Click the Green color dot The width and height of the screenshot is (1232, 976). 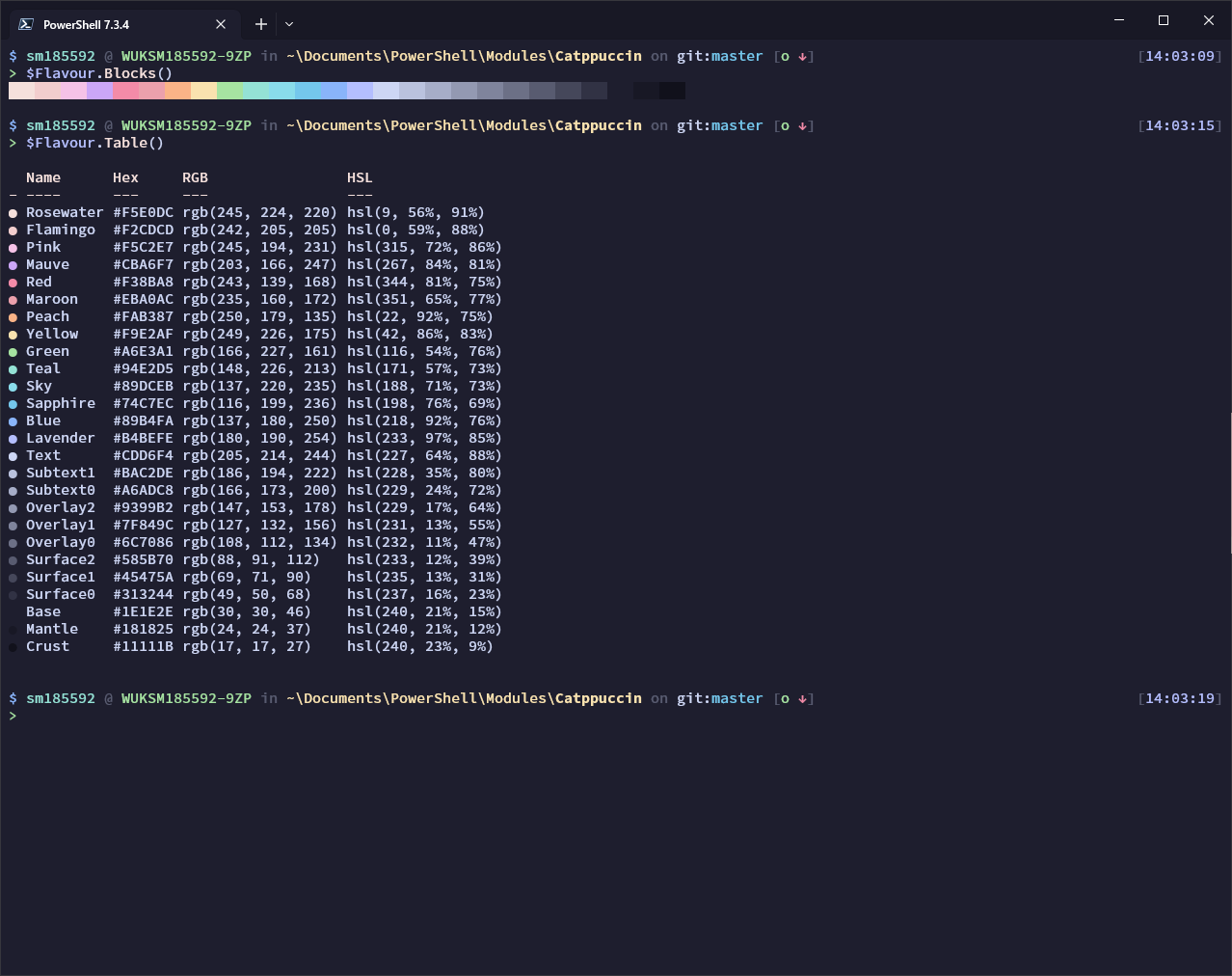click(x=12, y=351)
